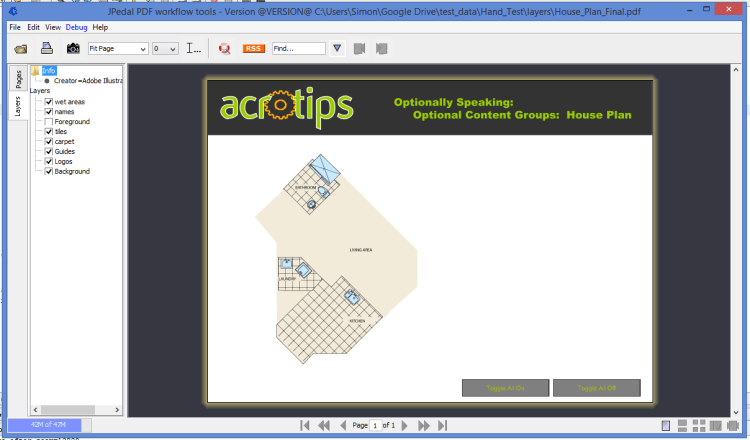This screenshot has height=440, width=750.
Task: Open the Debug menu
Action: (x=76, y=27)
